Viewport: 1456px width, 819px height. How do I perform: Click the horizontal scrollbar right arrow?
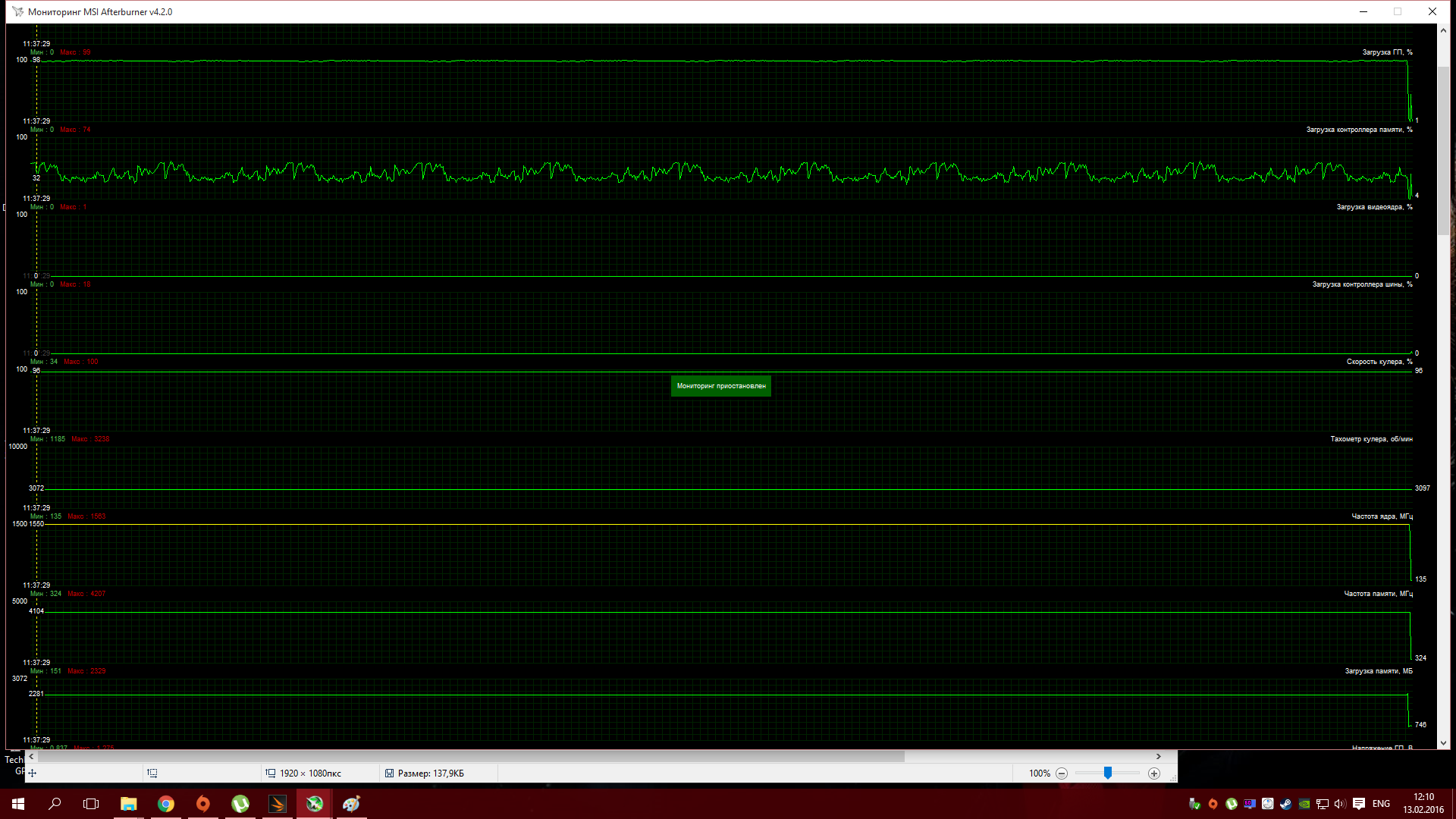(1158, 756)
